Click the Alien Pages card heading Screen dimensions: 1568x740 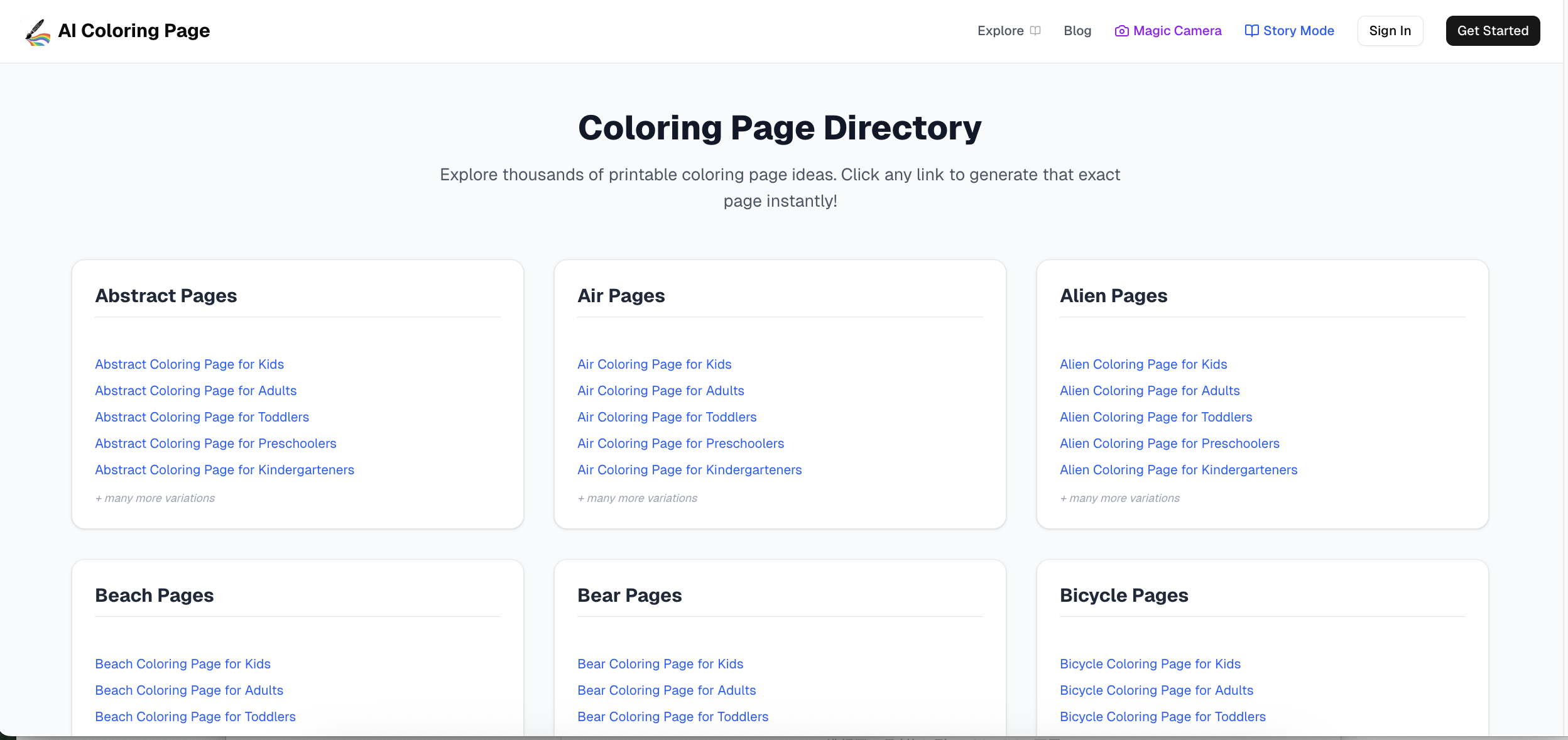click(1113, 296)
